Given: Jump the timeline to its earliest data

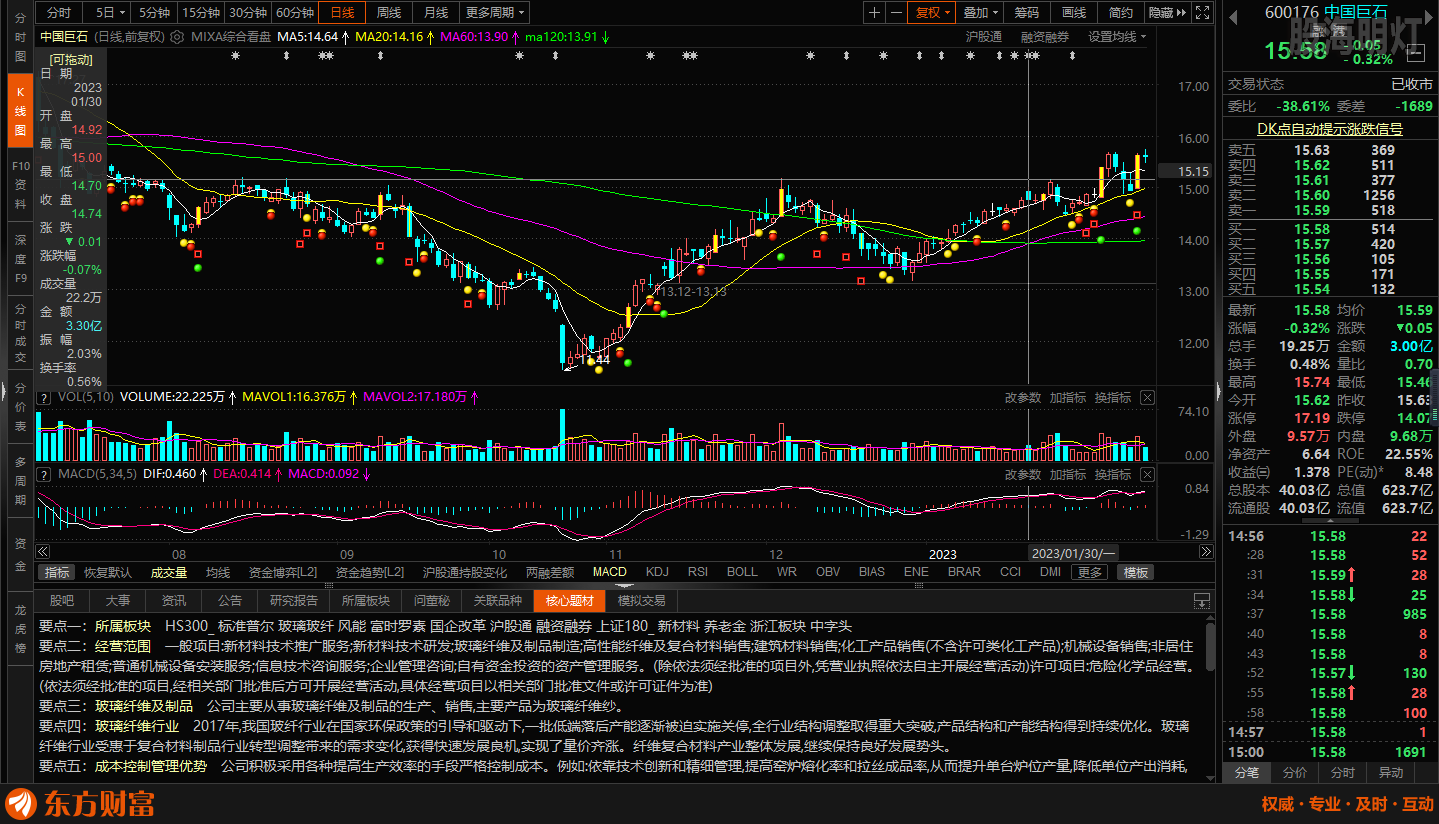Looking at the screenshot, I should coord(43,552).
